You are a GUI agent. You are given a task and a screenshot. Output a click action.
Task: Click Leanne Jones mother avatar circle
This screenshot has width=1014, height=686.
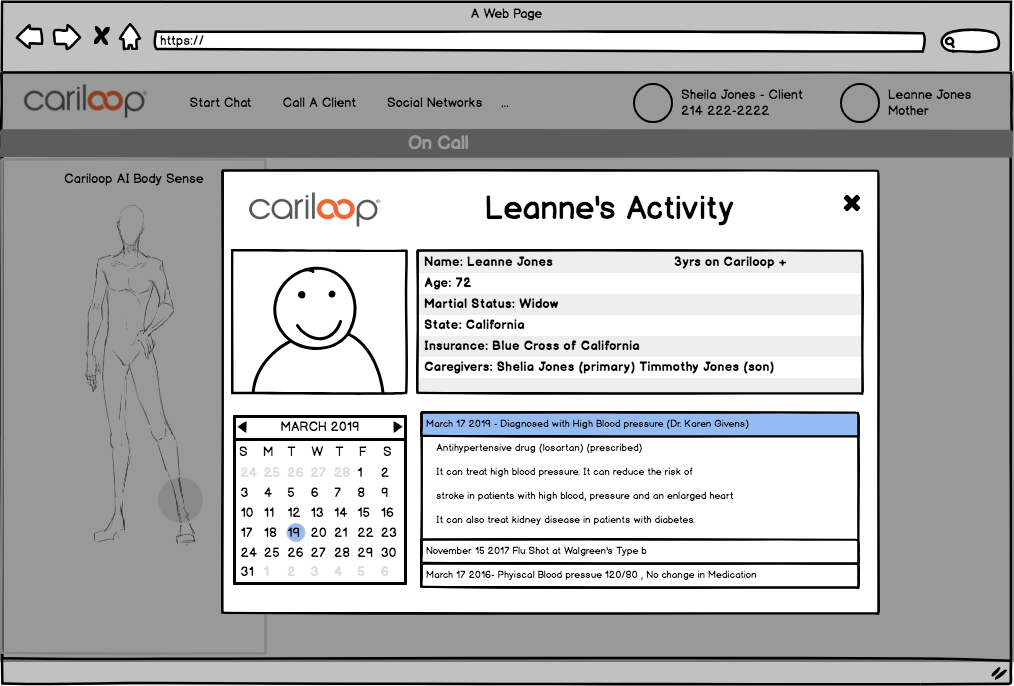pos(859,103)
